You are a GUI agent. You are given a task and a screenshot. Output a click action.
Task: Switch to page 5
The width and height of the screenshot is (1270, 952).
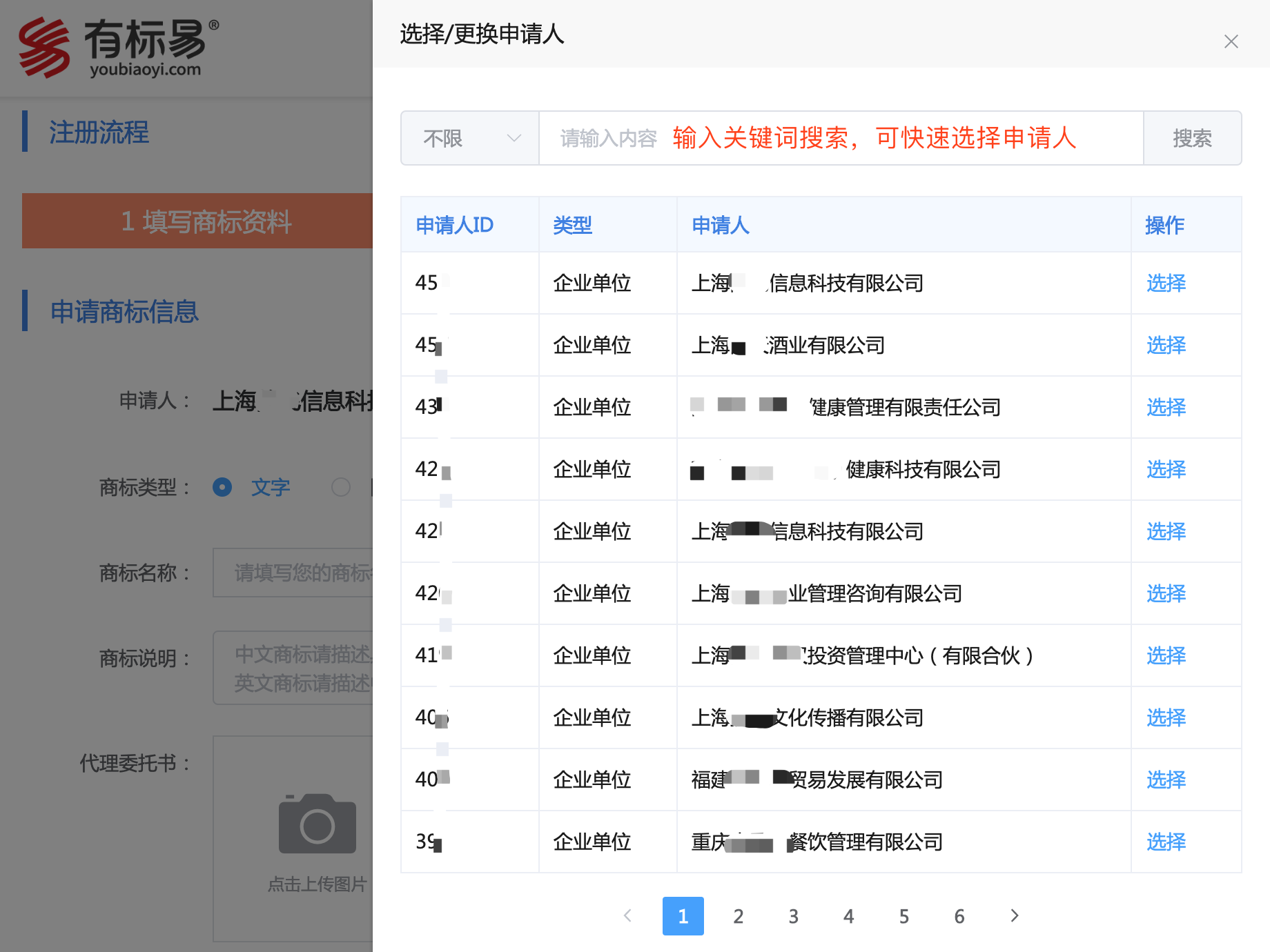(903, 916)
